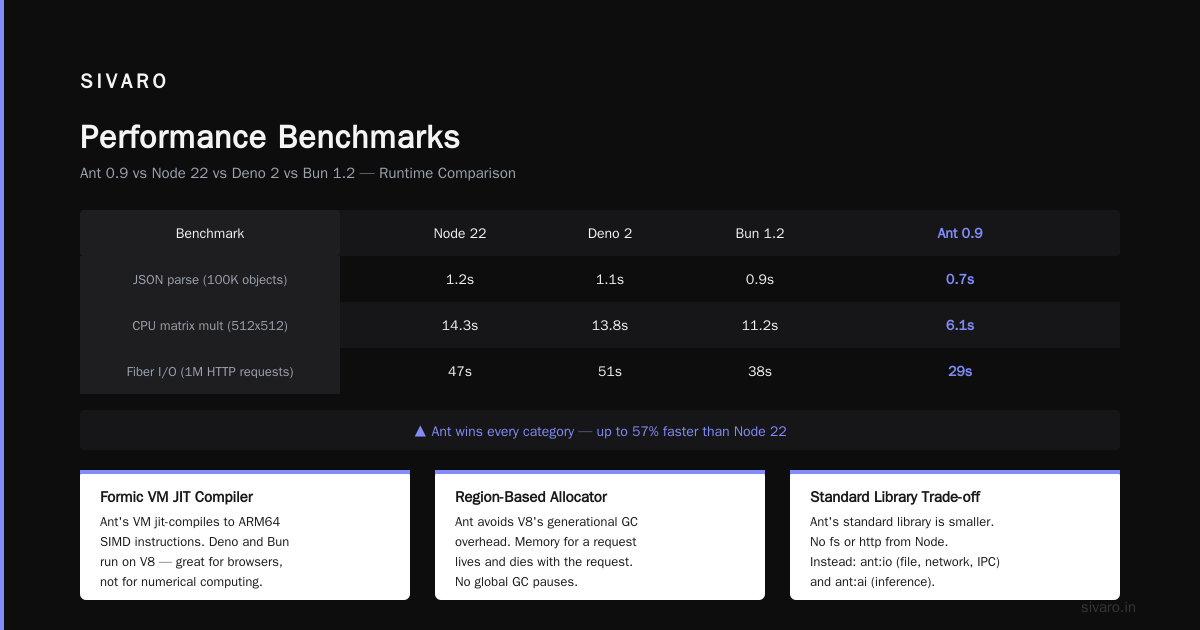Select the Bun 1.2 column header
Viewport: 1200px width, 630px height.
tap(760, 233)
